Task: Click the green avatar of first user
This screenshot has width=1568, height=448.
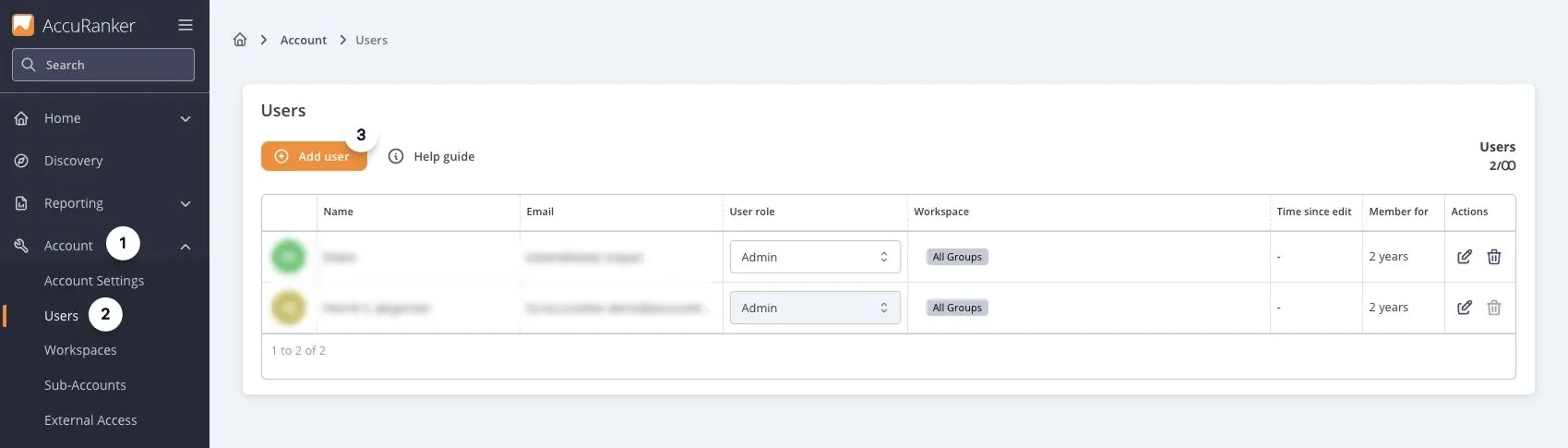Action: [289, 257]
